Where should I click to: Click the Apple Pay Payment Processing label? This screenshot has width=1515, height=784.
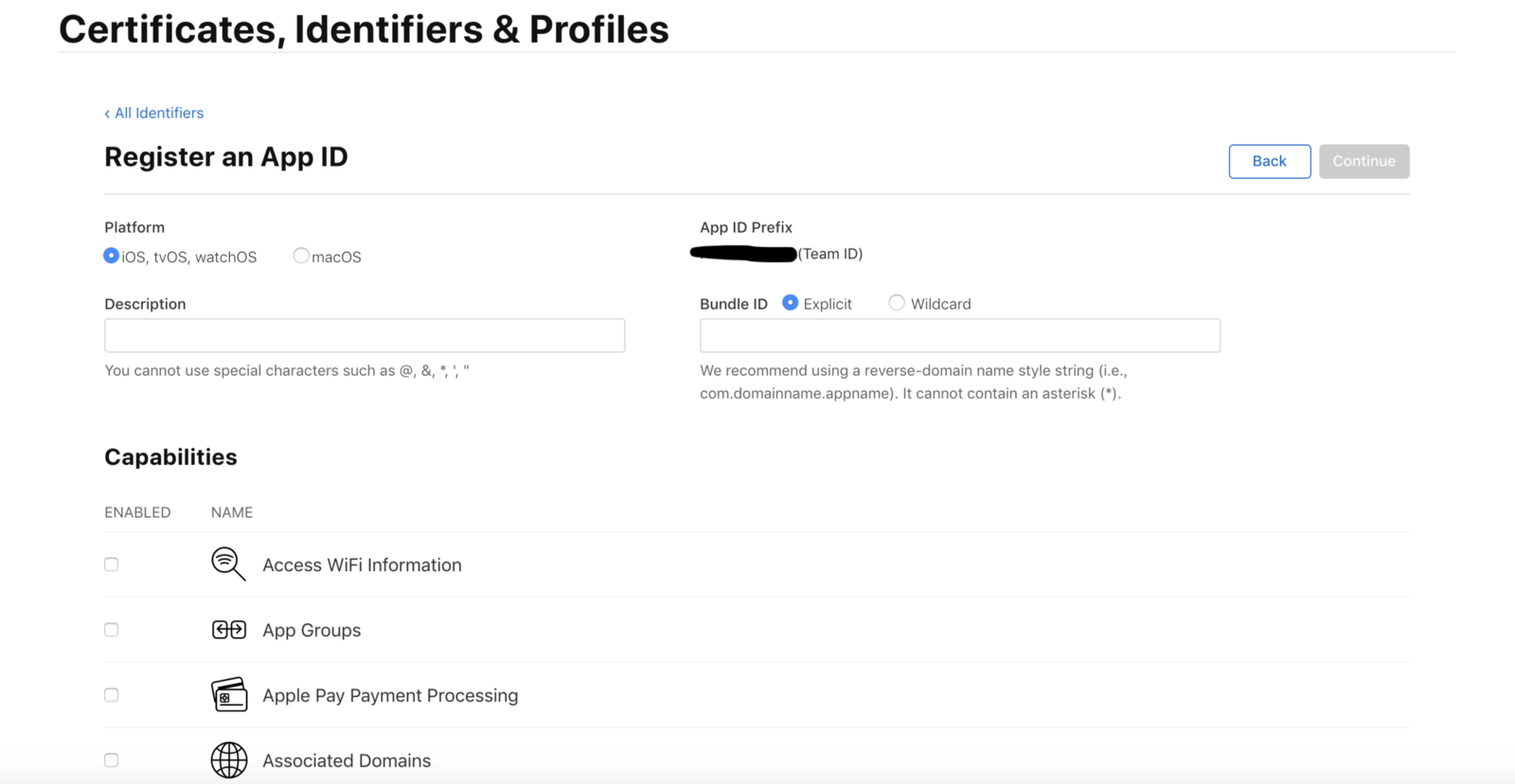(x=390, y=696)
